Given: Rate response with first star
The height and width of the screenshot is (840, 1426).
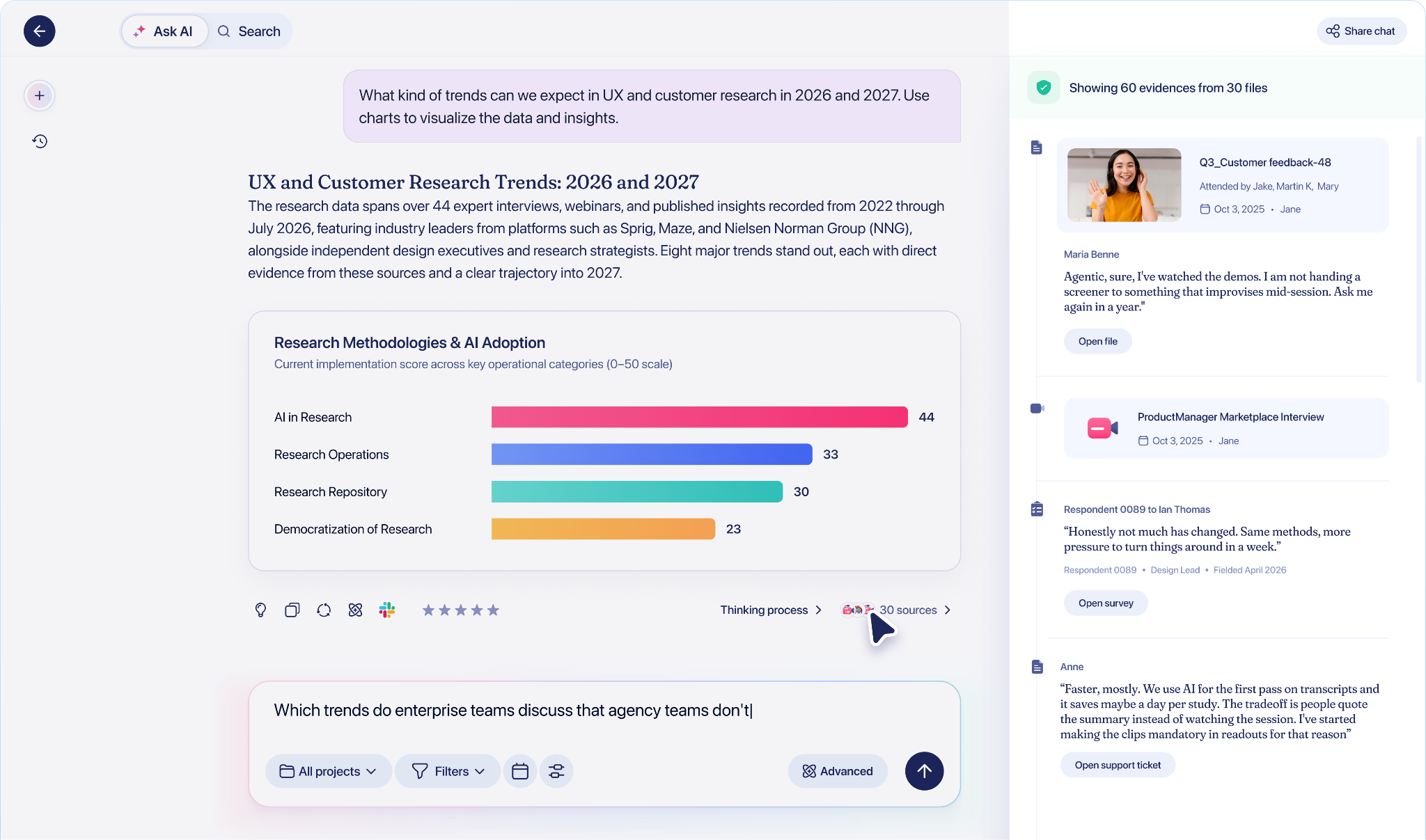Looking at the screenshot, I should 428,610.
